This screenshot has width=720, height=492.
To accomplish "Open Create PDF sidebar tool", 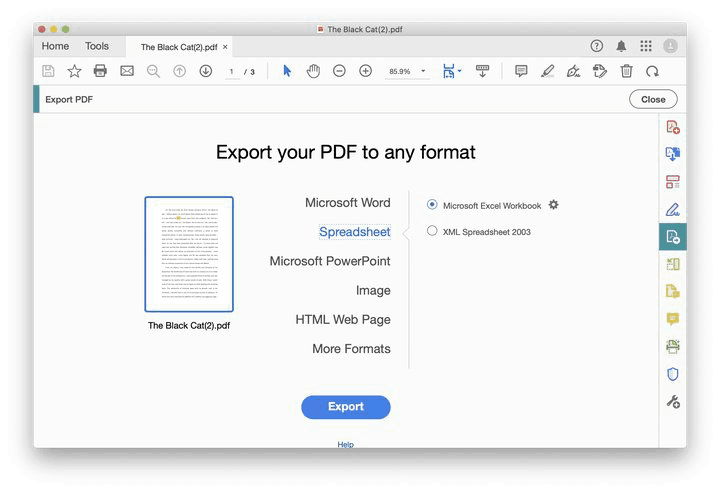I will pos(673,127).
